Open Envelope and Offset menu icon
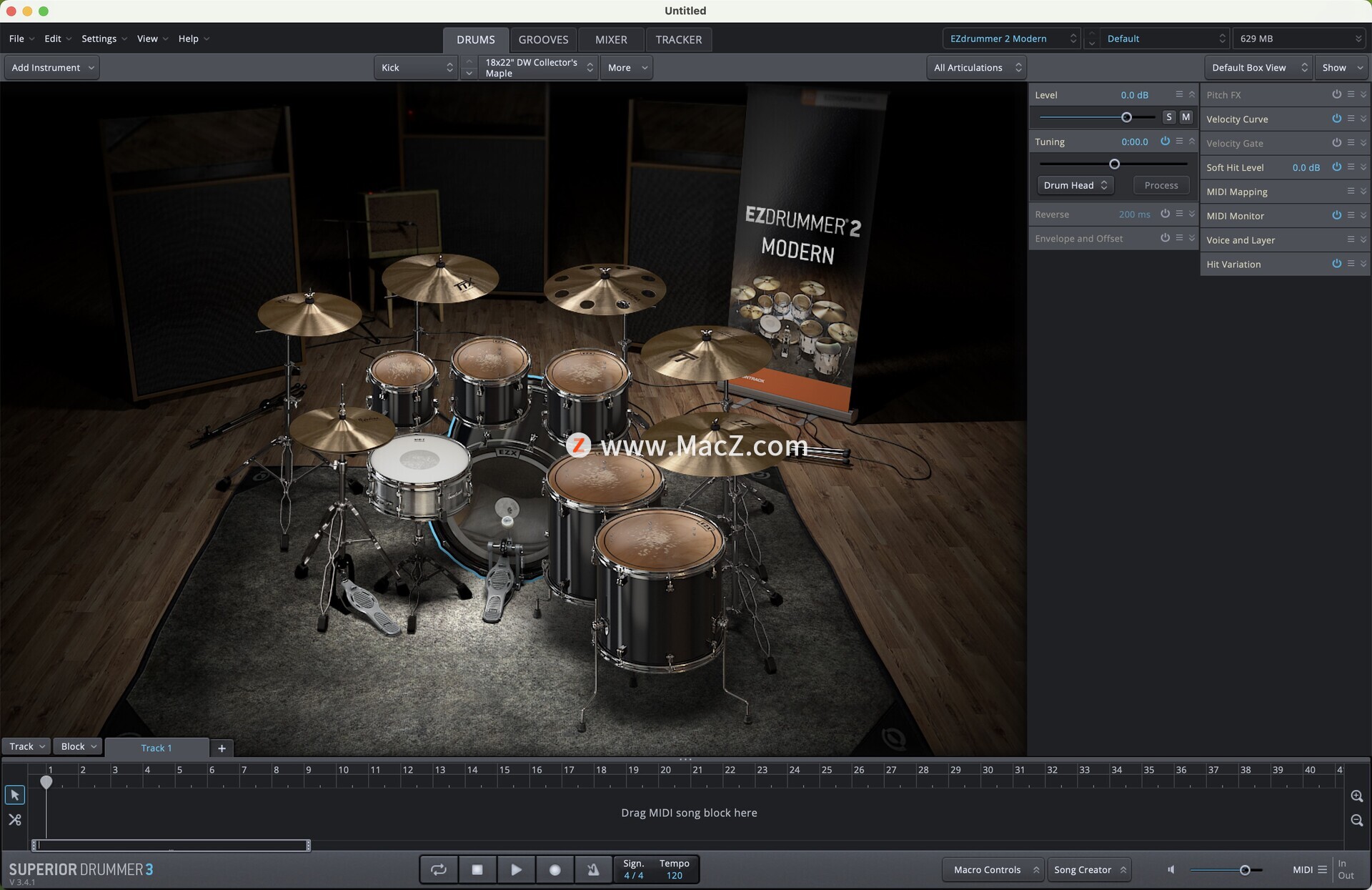1372x890 pixels. [1179, 238]
